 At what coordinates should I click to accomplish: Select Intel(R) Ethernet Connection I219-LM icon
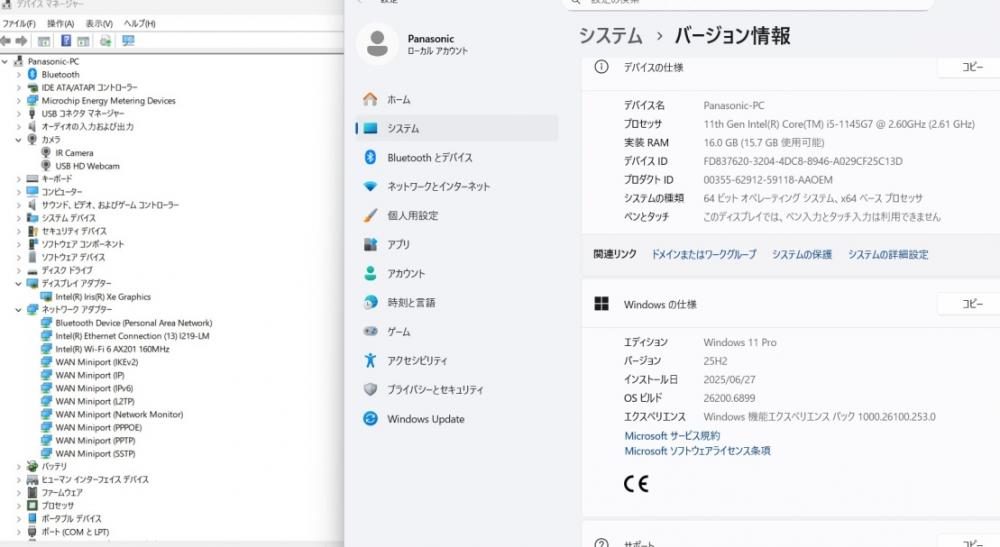click(x=46, y=336)
